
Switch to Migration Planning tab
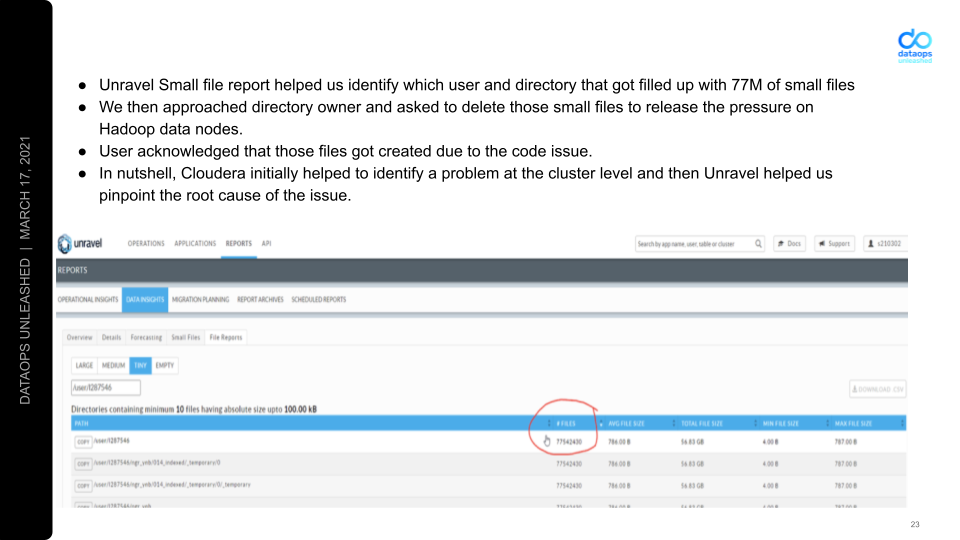click(x=200, y=299)
